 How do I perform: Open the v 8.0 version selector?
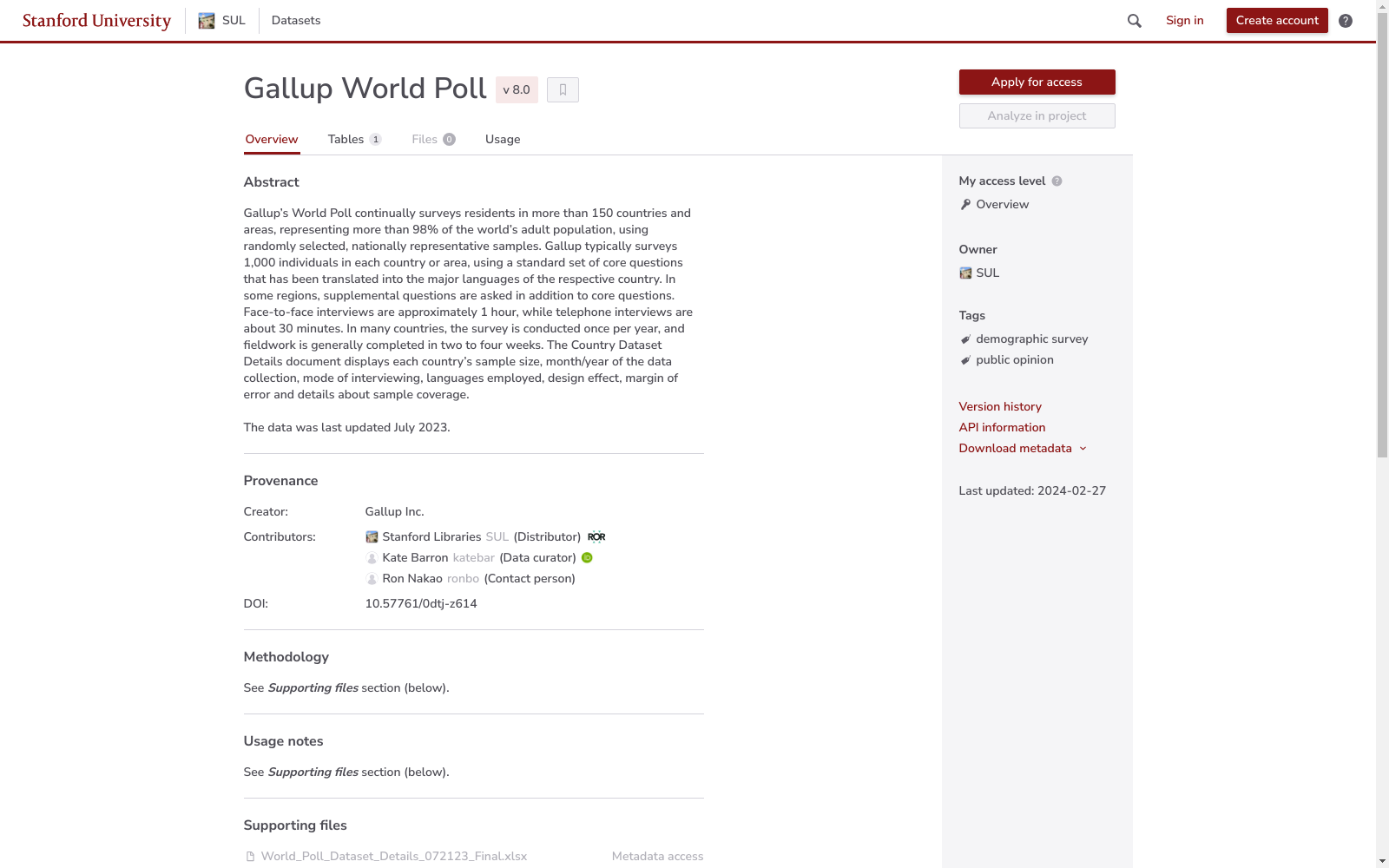click(517, 89)
